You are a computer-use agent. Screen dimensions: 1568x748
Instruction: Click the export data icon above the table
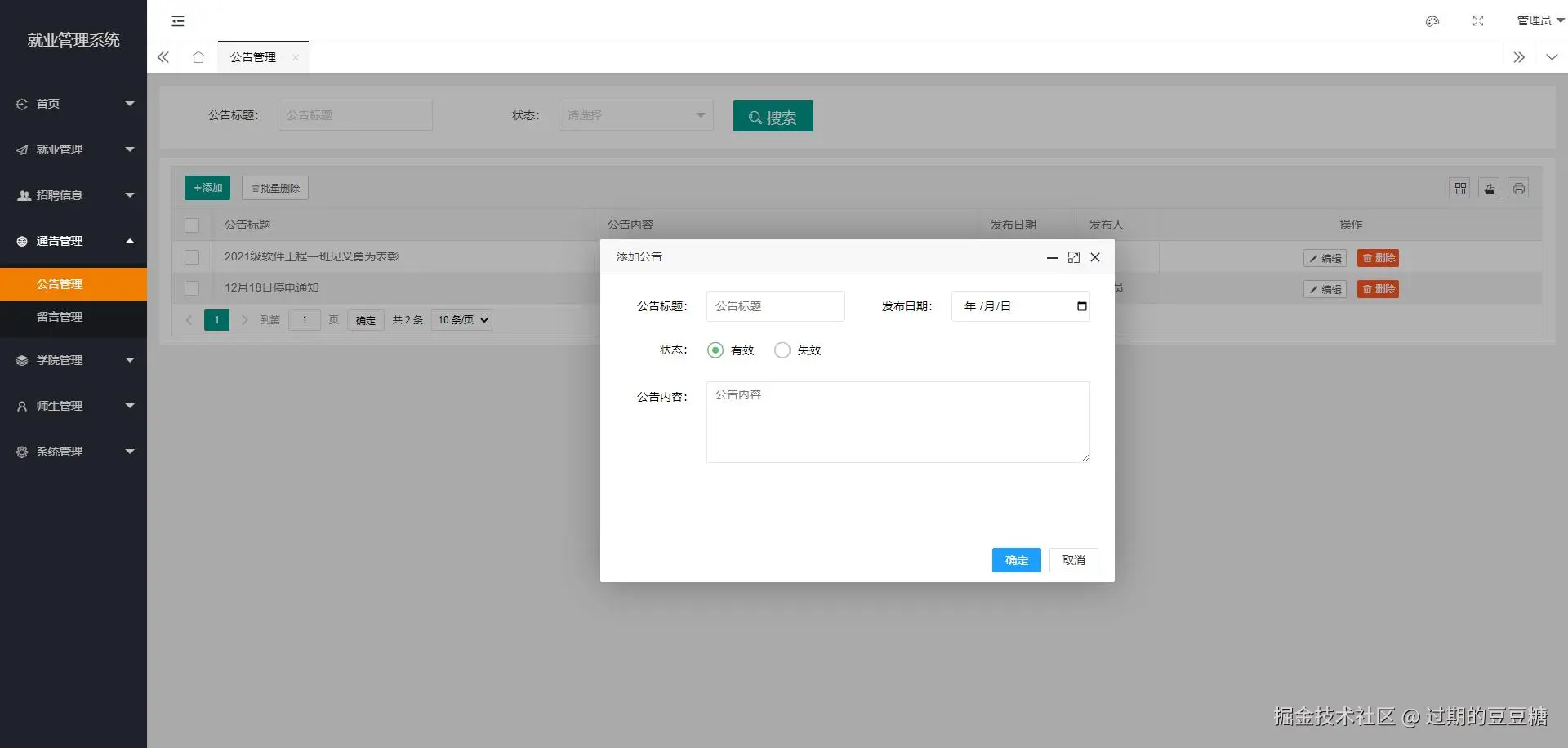pos(1489,188)
